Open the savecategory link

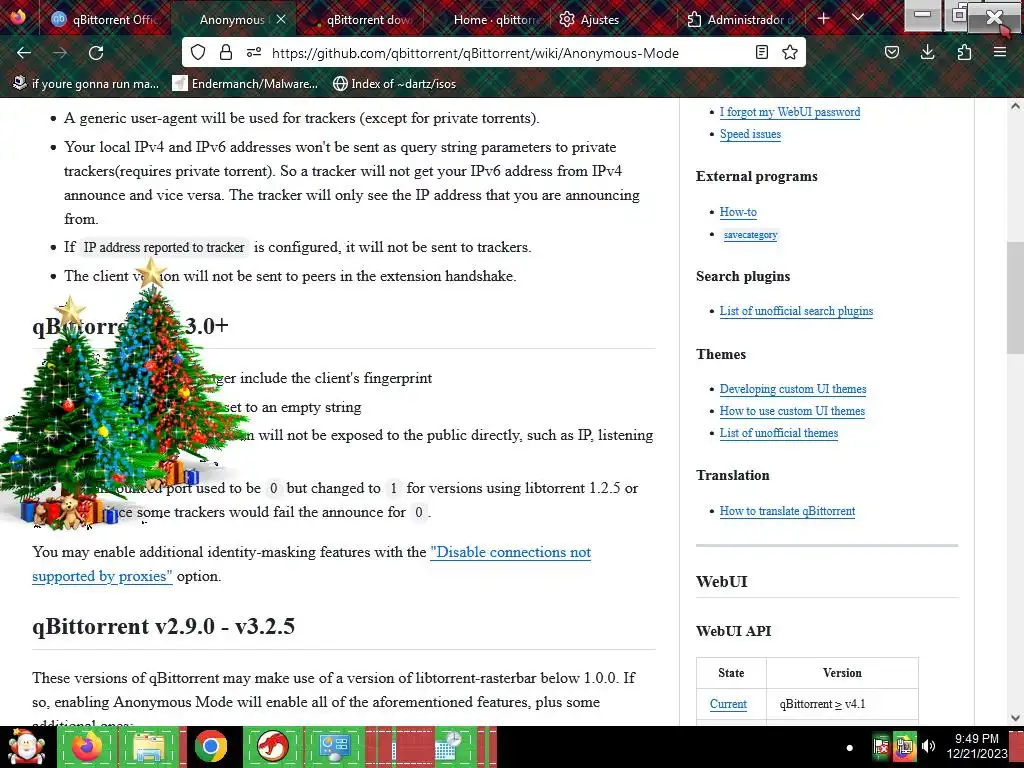pyautogui.click(x=750, y=234)
